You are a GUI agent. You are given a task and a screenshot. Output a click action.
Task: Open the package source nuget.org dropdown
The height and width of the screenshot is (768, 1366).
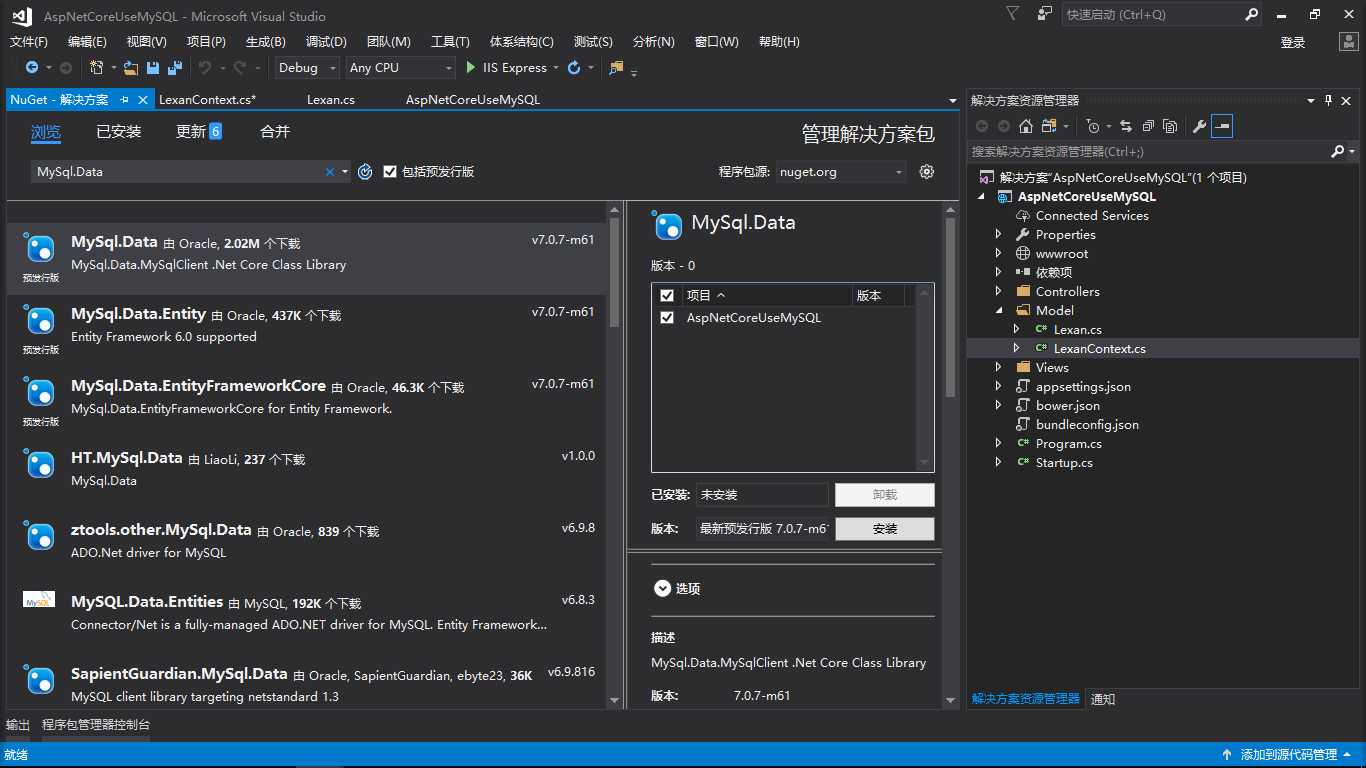[x=841, y=172]
